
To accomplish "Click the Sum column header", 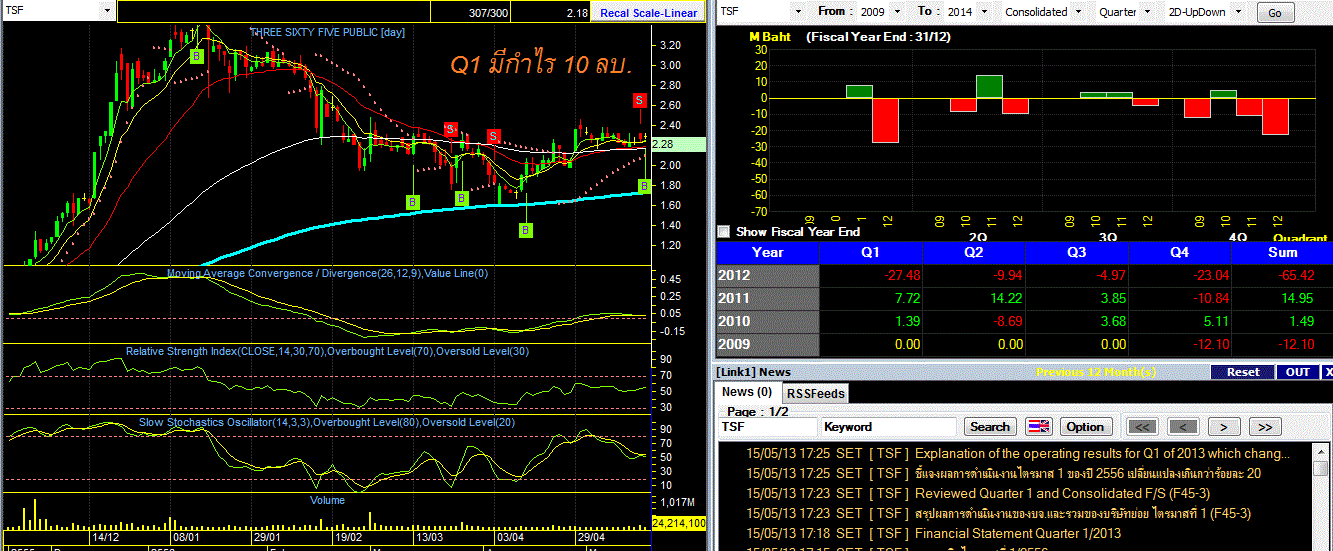I will coord(1283,253).
